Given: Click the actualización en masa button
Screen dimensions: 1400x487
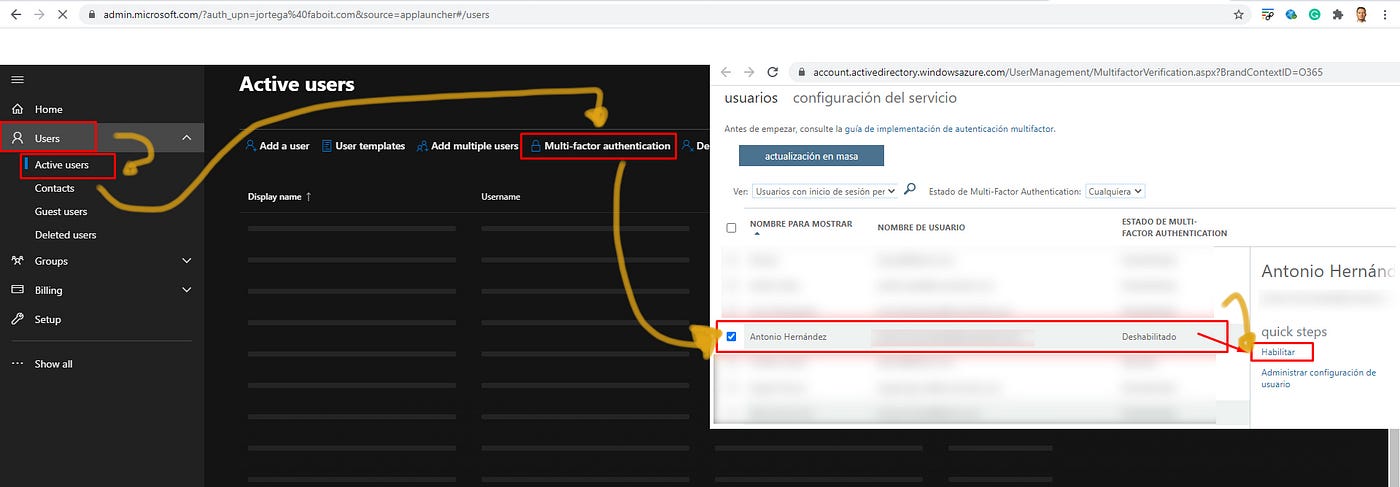Looking at the screenshot, I should (x=812, y=156).
